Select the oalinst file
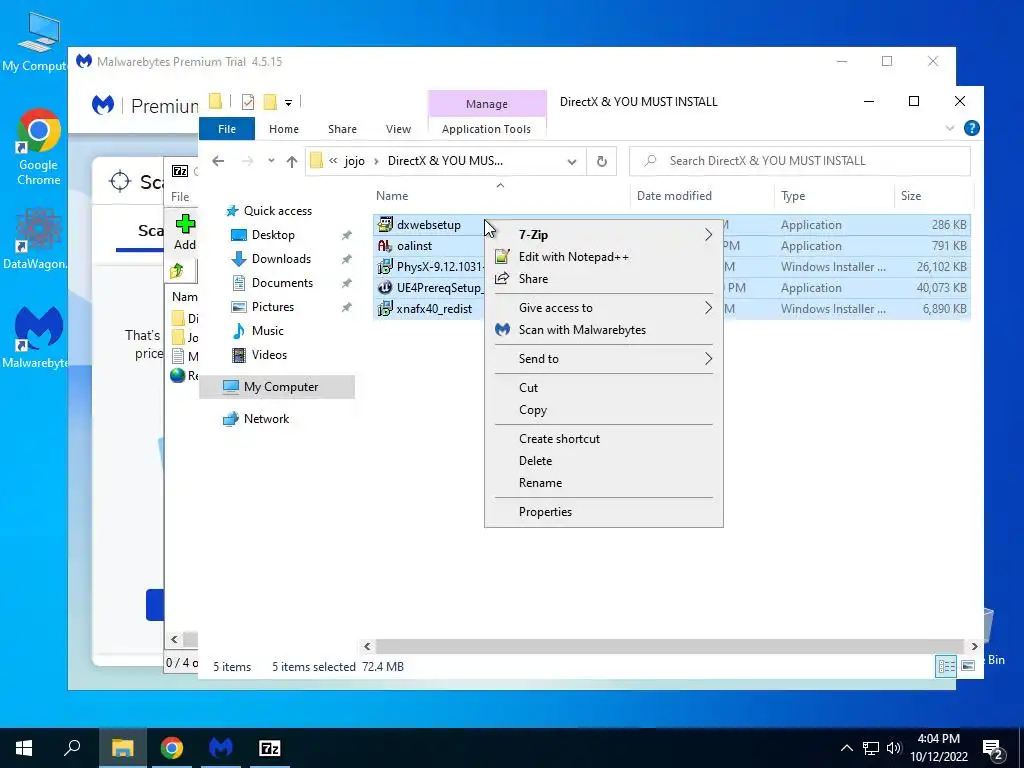Viewport: 1024px width, 768px height. pos(414,246)
